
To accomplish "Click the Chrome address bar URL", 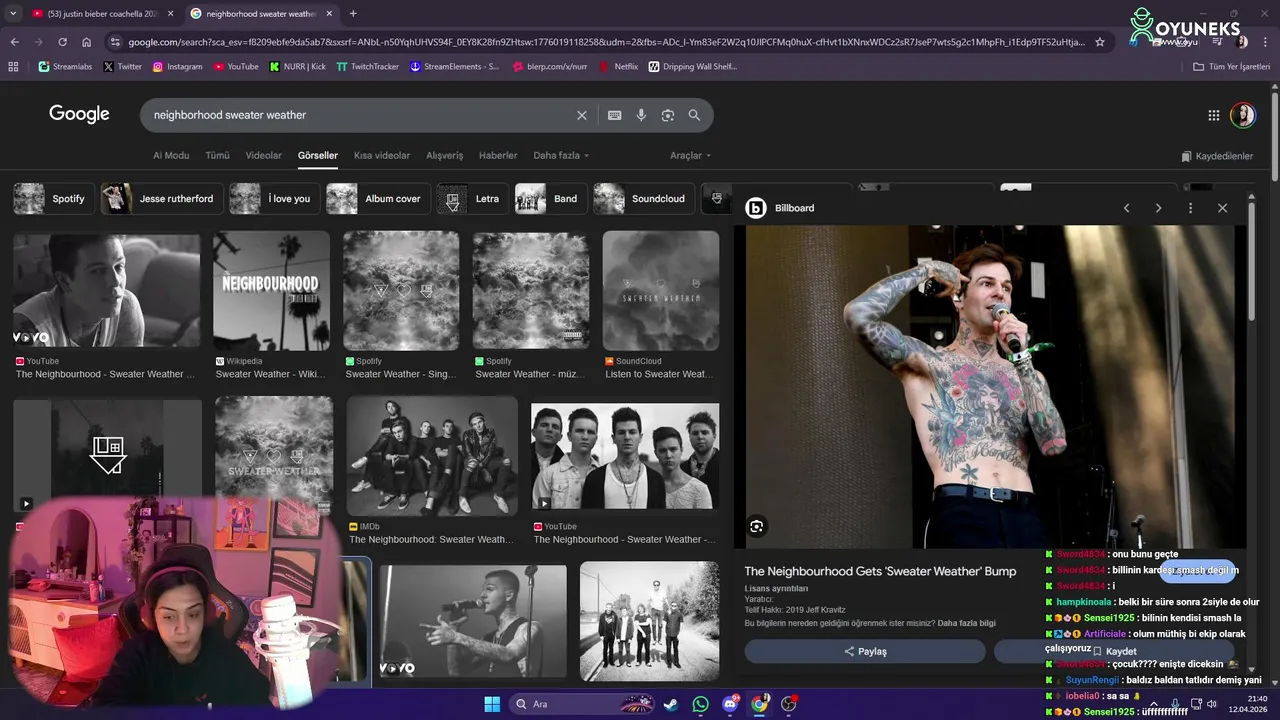I will click(x=605, y=42).
